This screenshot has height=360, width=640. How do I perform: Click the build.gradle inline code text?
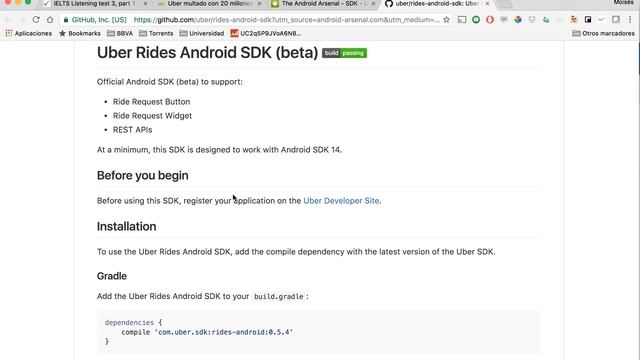[279, 297]
